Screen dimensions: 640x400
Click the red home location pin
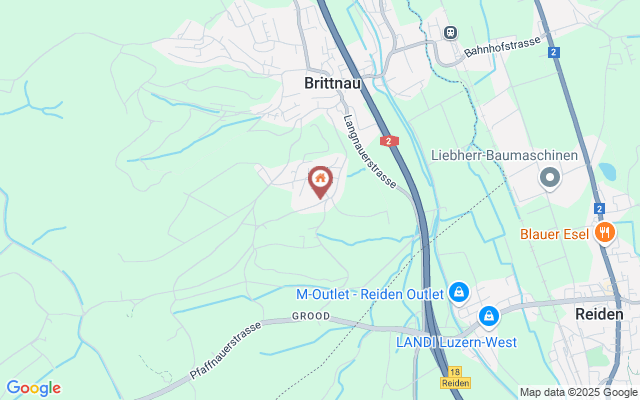[320, 182]
